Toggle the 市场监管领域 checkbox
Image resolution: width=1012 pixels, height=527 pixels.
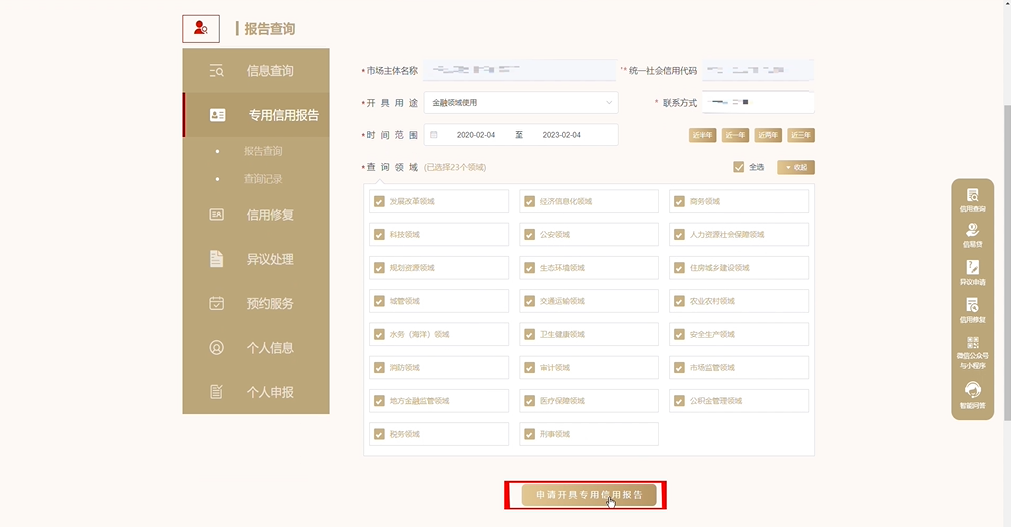680,368
